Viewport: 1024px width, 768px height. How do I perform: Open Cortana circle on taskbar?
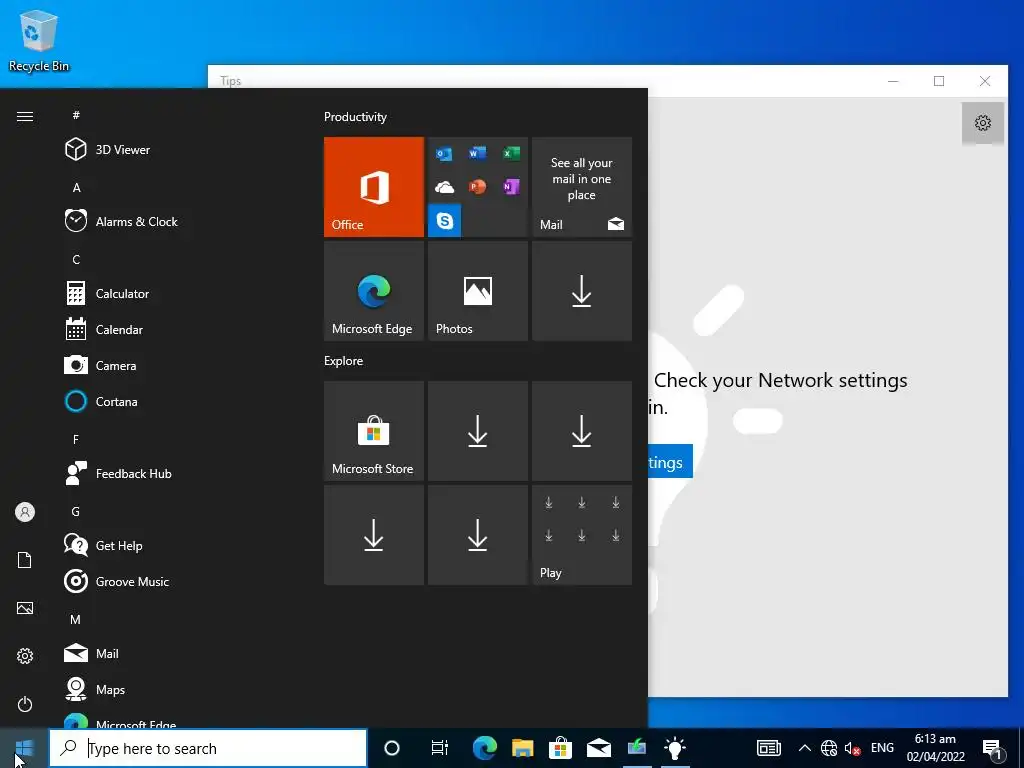coord(392,748)
